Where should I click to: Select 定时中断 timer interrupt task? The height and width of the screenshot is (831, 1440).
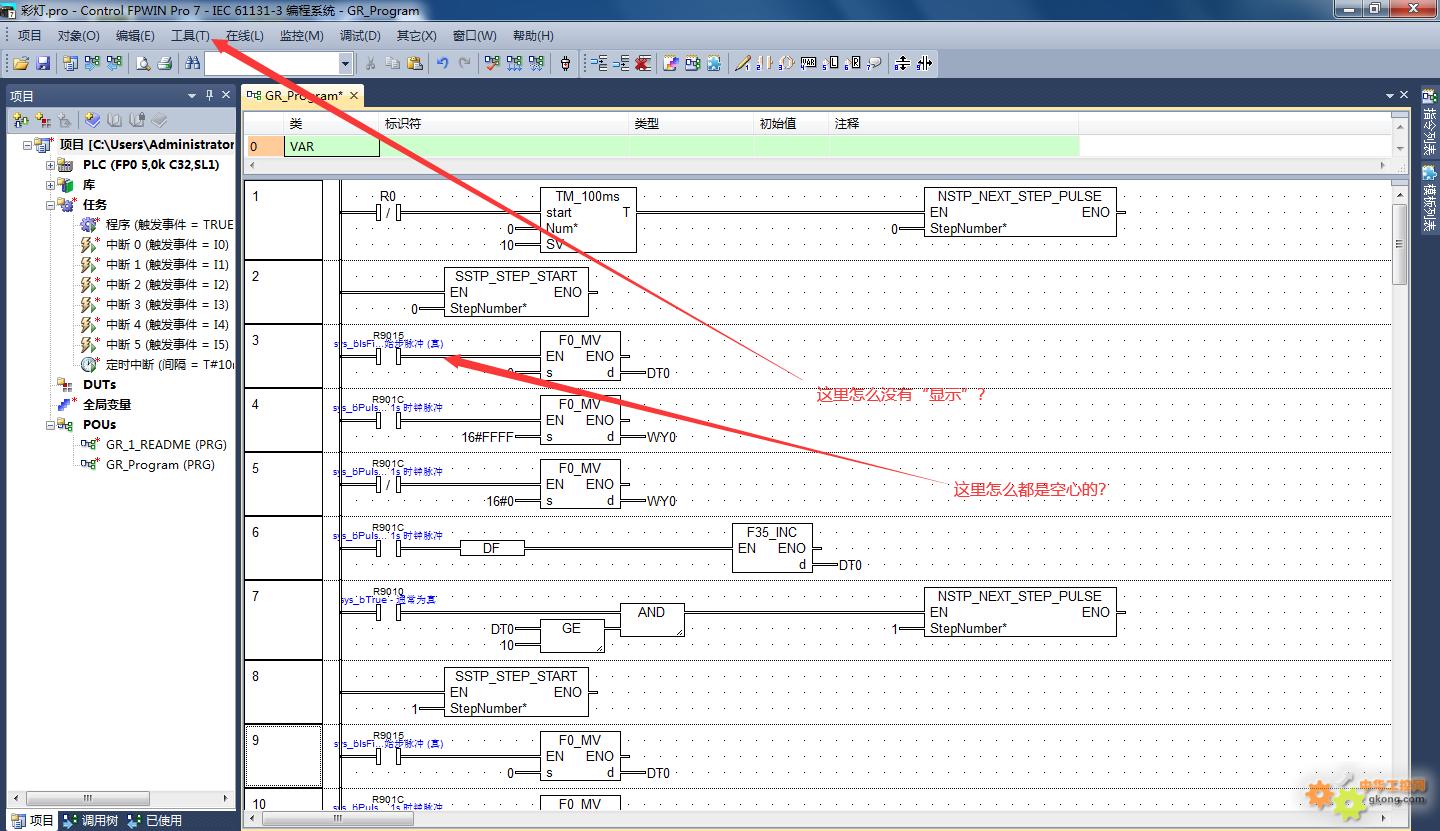tap(169, 365)
